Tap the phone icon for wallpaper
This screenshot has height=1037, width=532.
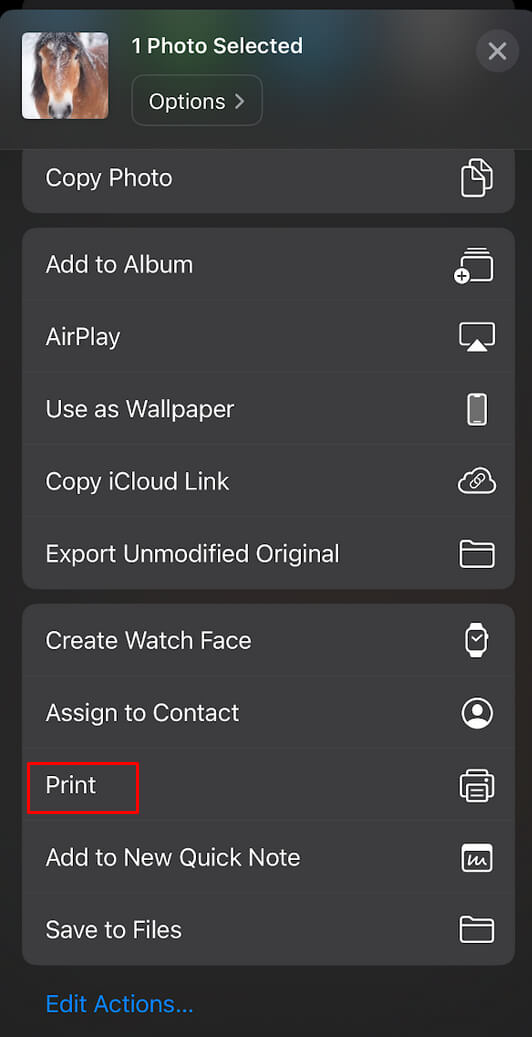pos(477,409)
